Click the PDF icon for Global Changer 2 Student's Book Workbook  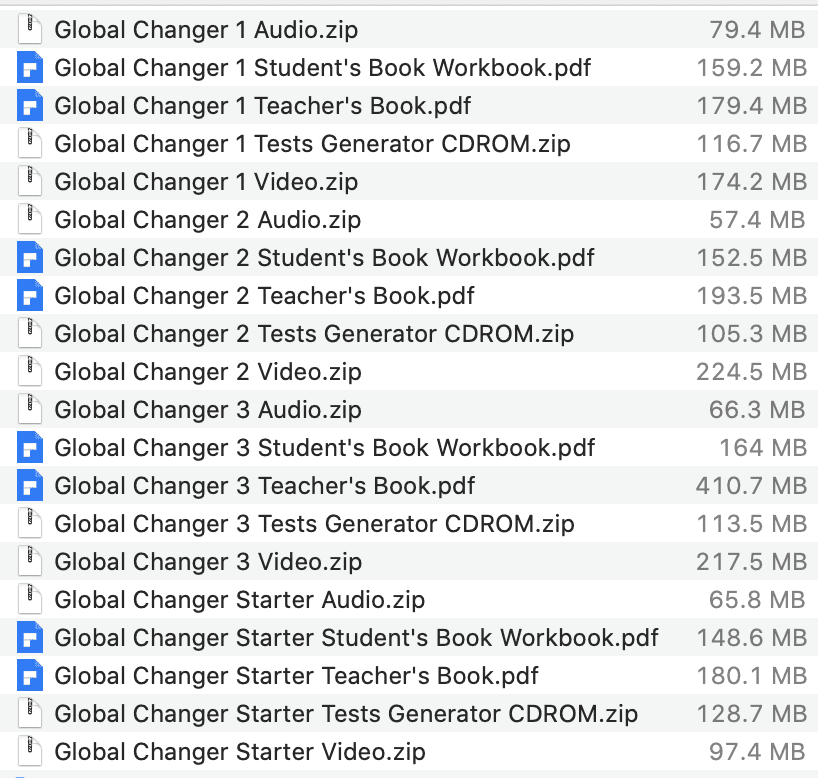click(x=32, y=257)
